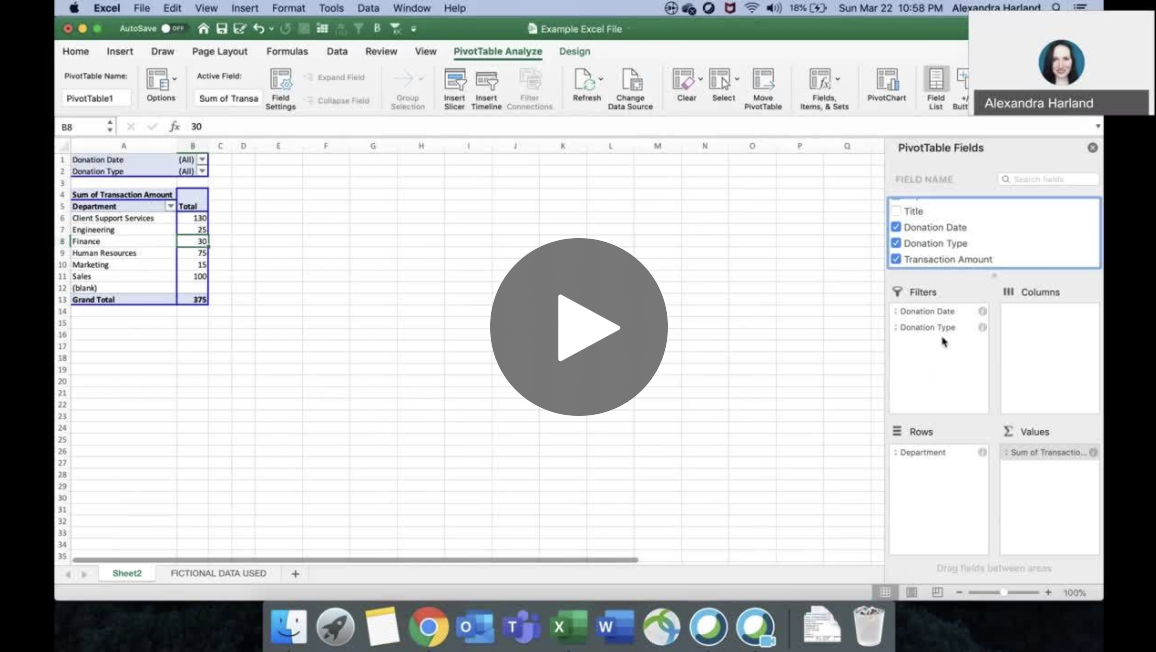
Task: Click the zoom level slider
Action: [1003, 593]
